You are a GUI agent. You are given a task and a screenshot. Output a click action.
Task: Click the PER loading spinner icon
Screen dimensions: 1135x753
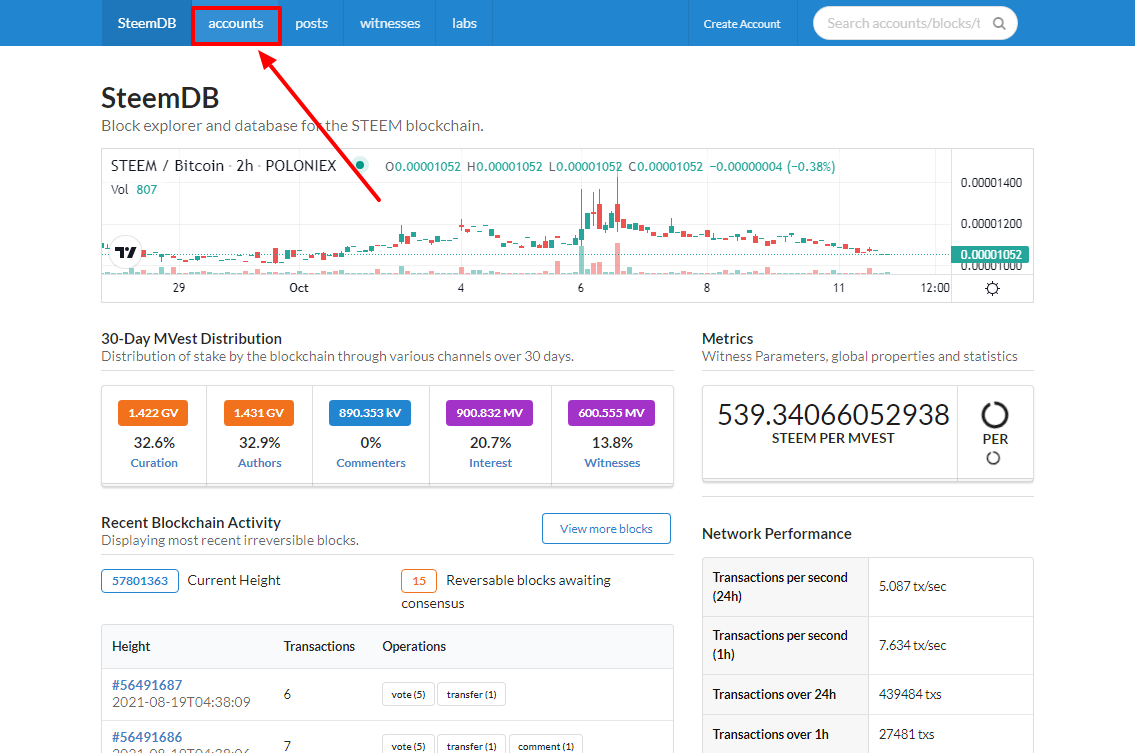[x=994, y=415]
